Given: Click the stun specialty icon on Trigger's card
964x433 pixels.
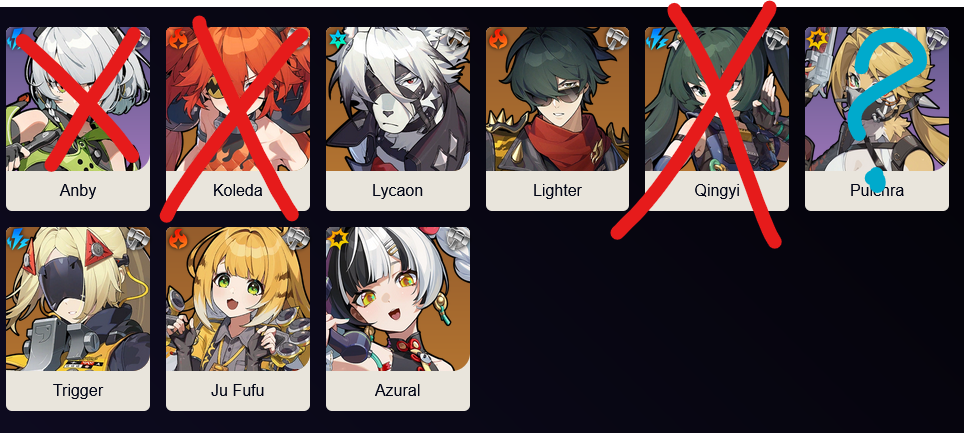Looking at the screenshot, I should pyautogui.click(x=138, y=239).
